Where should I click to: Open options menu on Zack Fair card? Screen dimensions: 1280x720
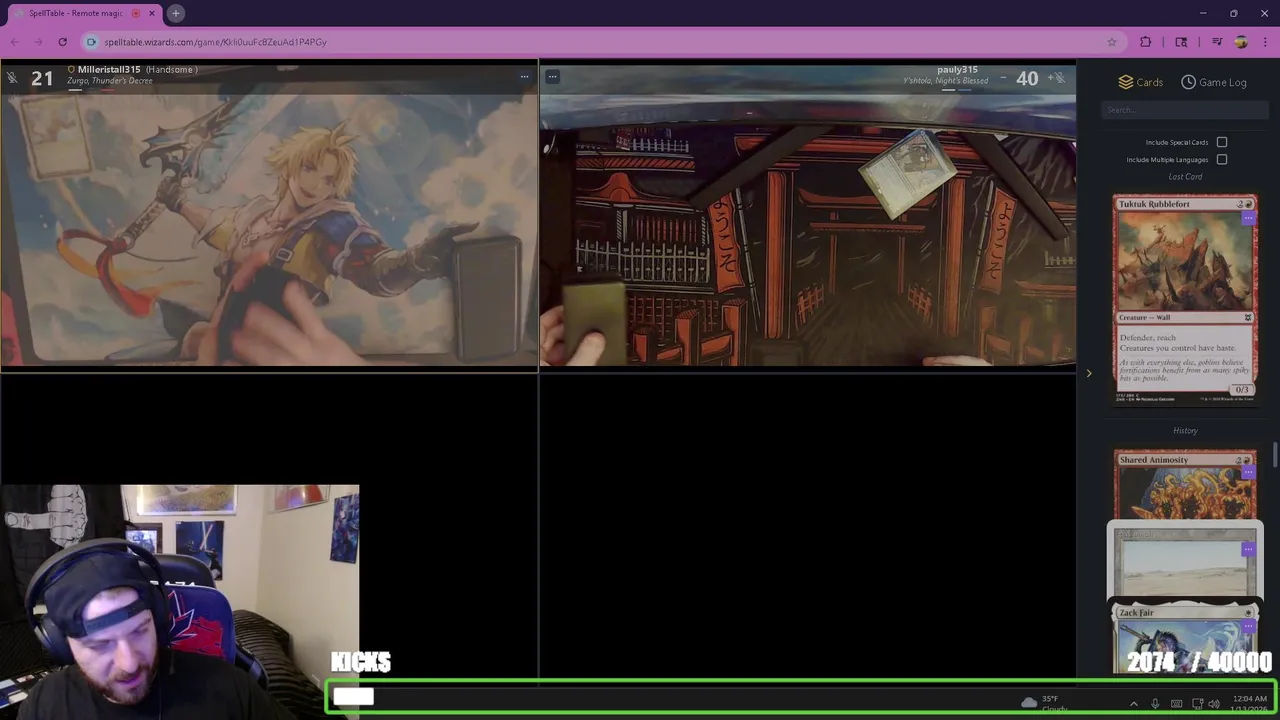click(x=1248, y=626)
